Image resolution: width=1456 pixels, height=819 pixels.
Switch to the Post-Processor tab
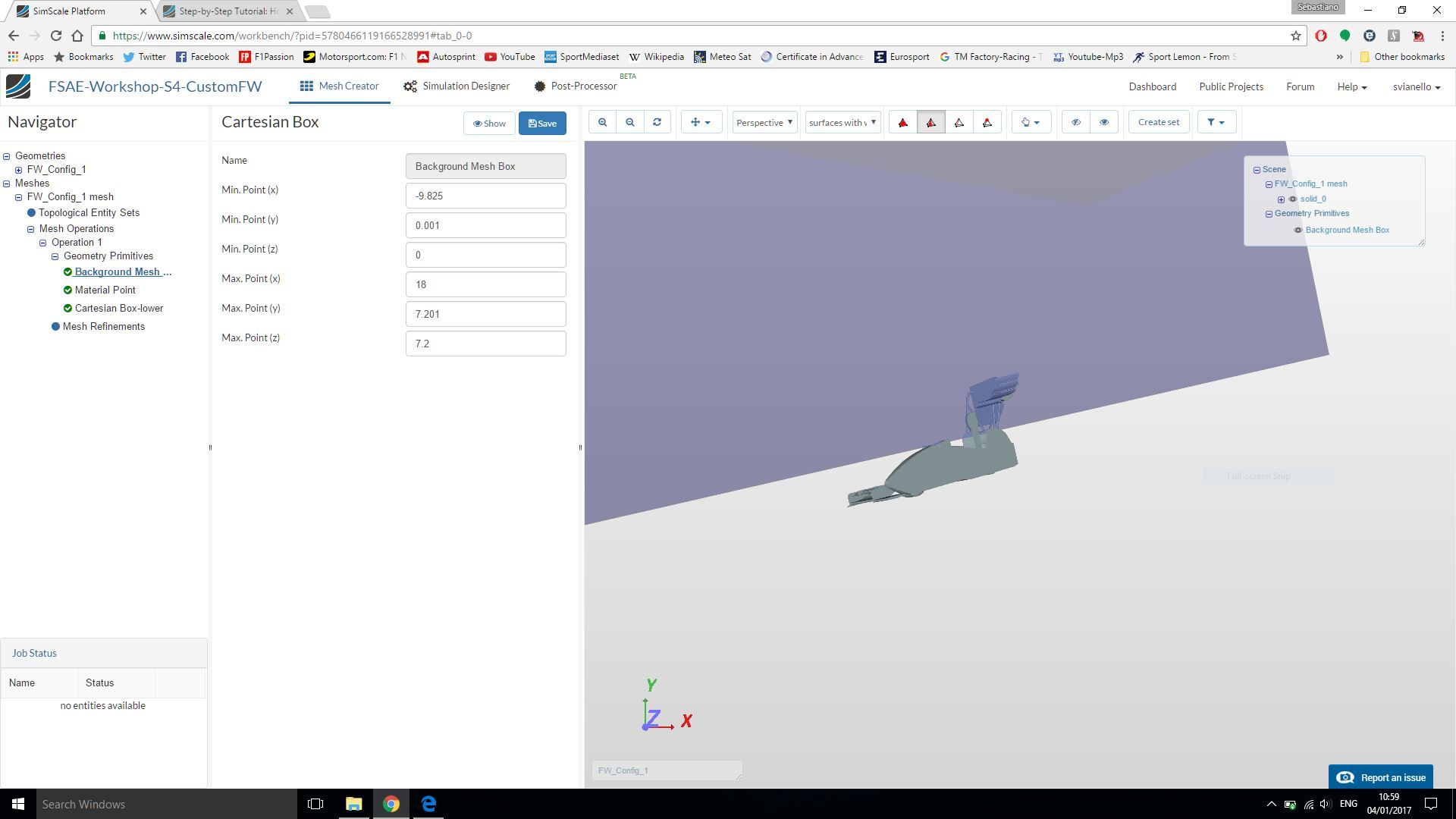point(576,86)
